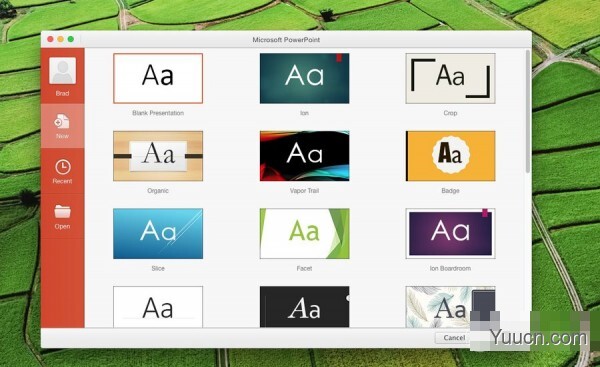Maximize the window with green button
Image resolution: width=600 pixels, height=367 pixels.
pyautogui.click(x=71, y=39)
